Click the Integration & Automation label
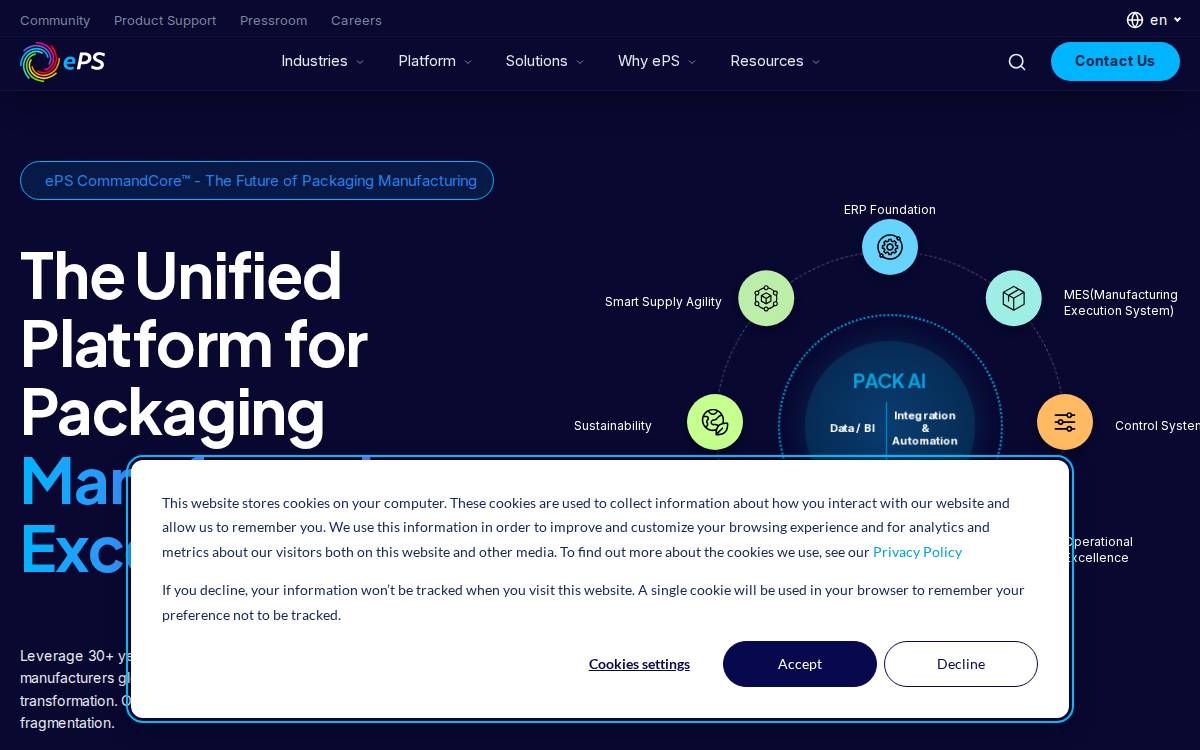 coord(925,428)
